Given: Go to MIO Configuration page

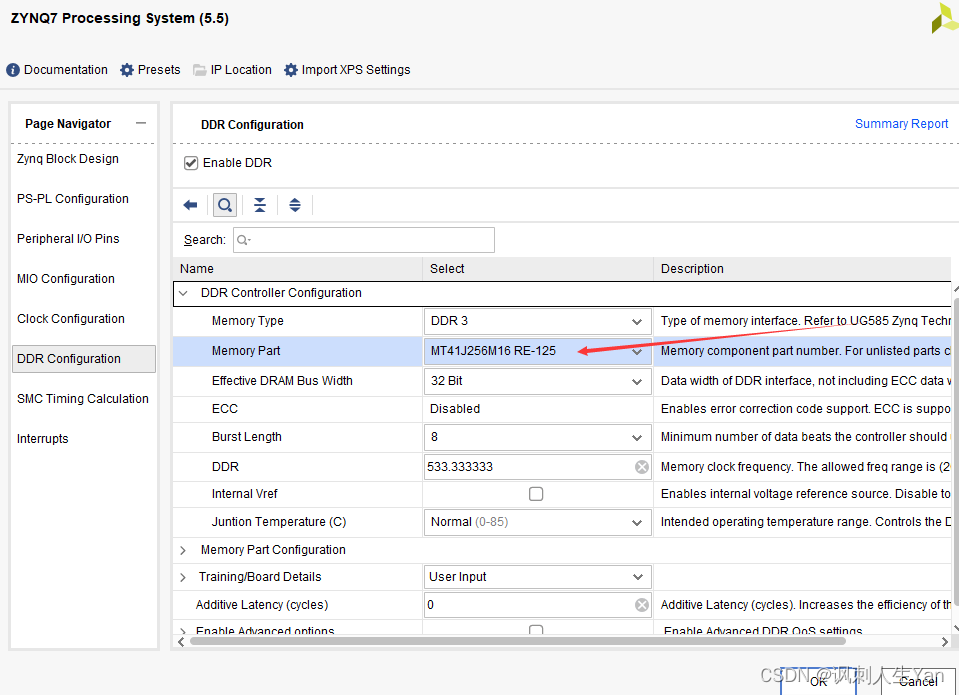Looking at the screenshot, I should [65, 279].
